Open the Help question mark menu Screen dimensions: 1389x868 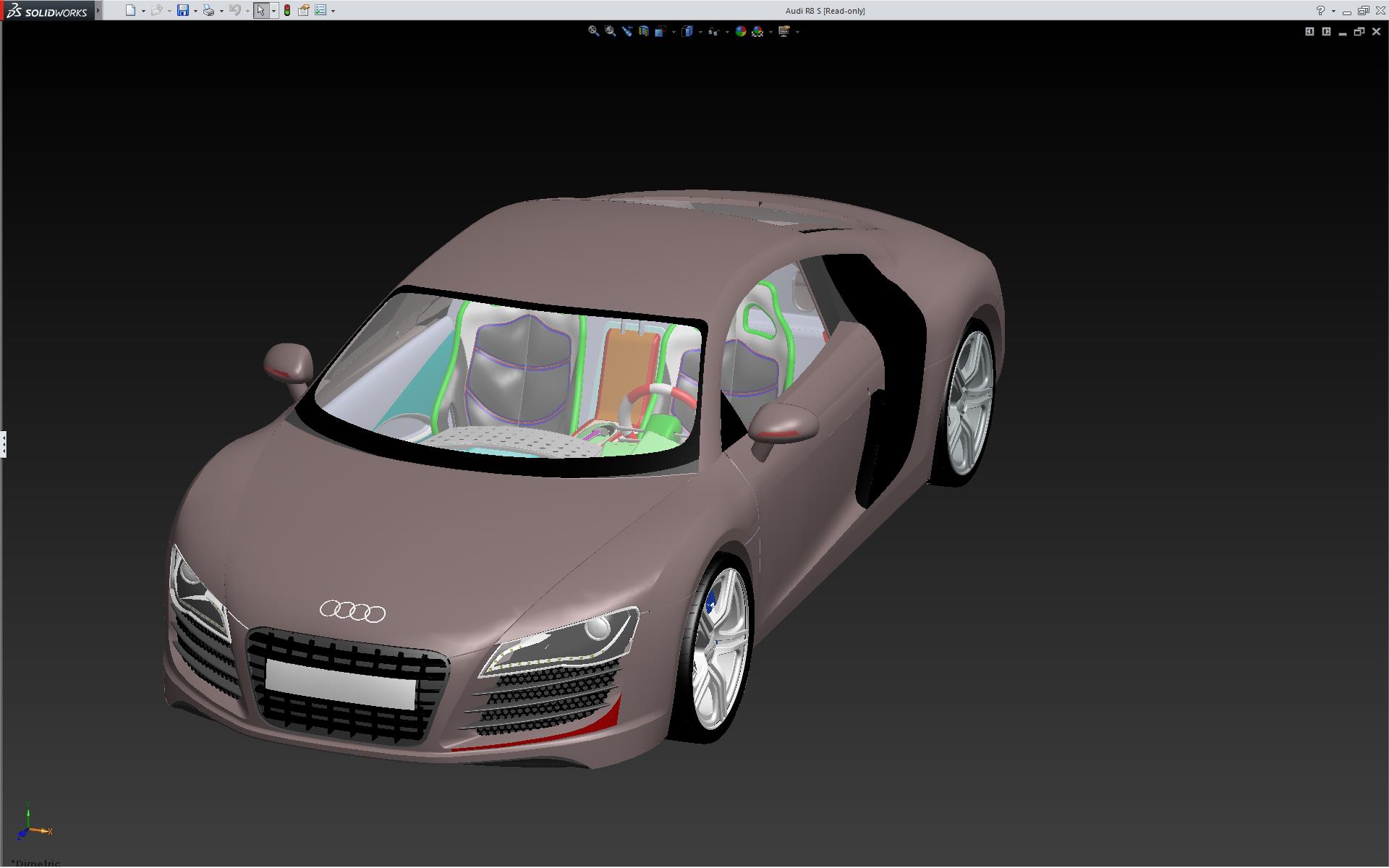(x=1320, y=10)
